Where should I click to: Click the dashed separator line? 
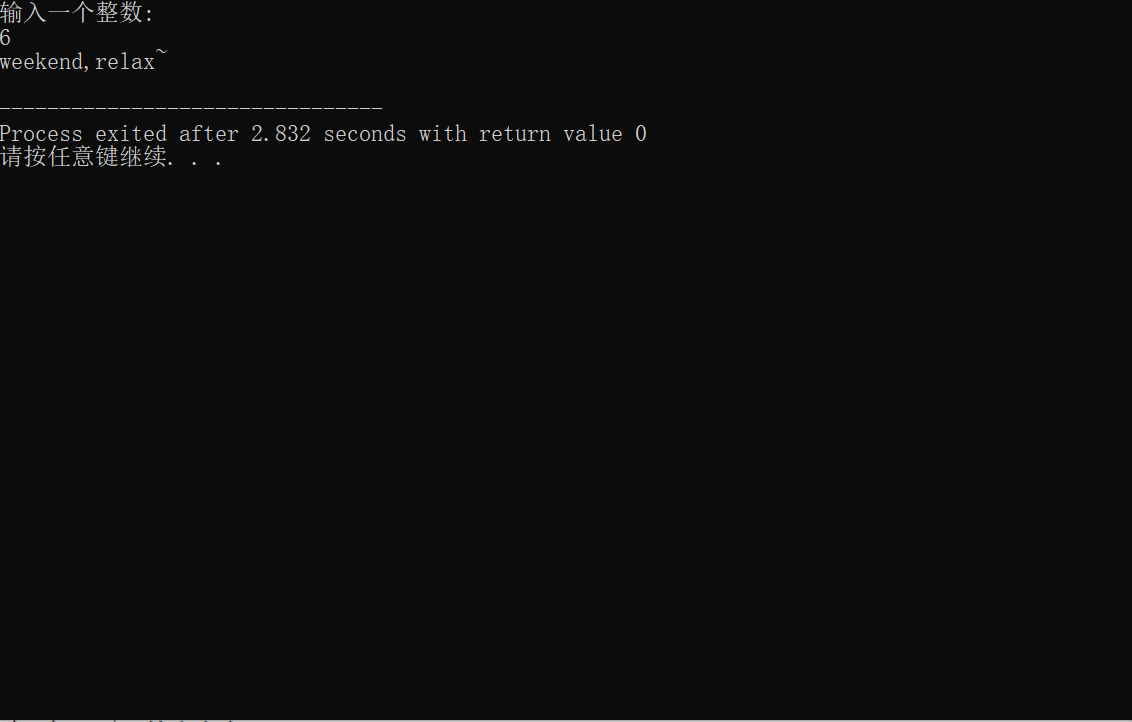tap(191, 107)
